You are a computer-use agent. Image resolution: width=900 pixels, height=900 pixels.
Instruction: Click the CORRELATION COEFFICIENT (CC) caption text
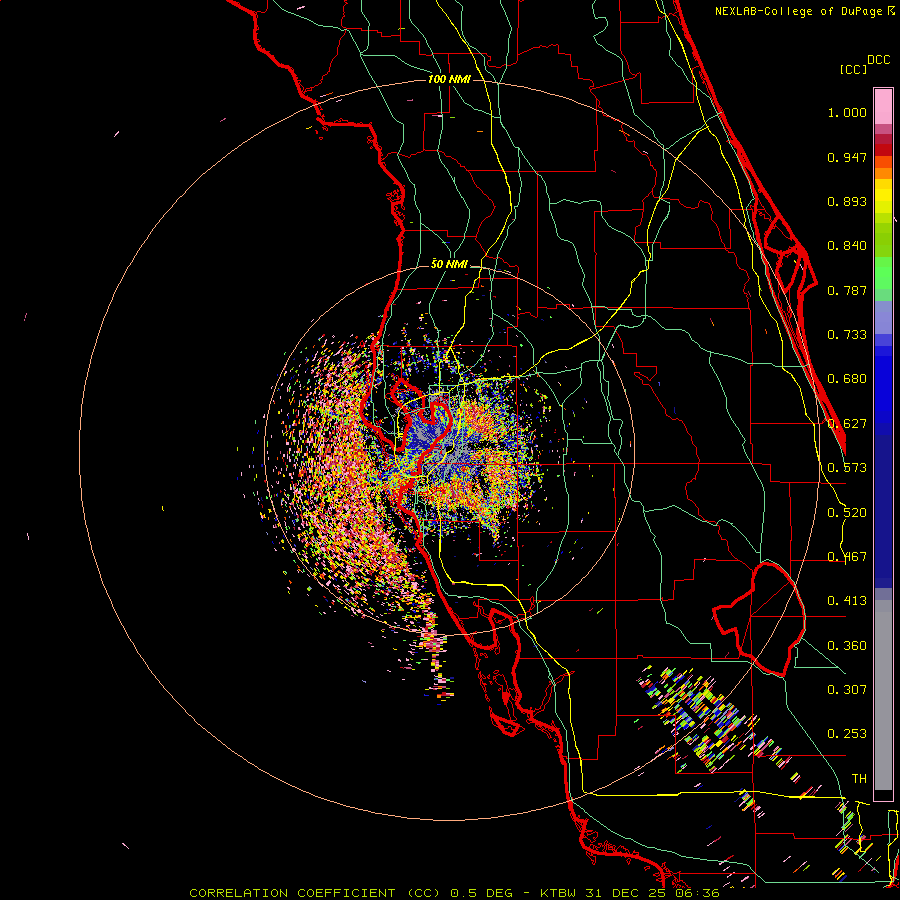[x=315, y=893]
